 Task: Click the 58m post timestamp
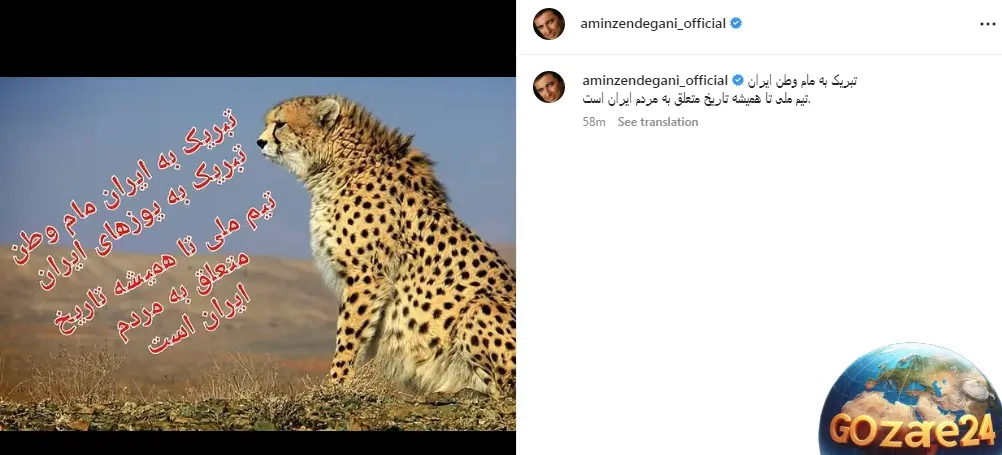click(x=594, y=121)
